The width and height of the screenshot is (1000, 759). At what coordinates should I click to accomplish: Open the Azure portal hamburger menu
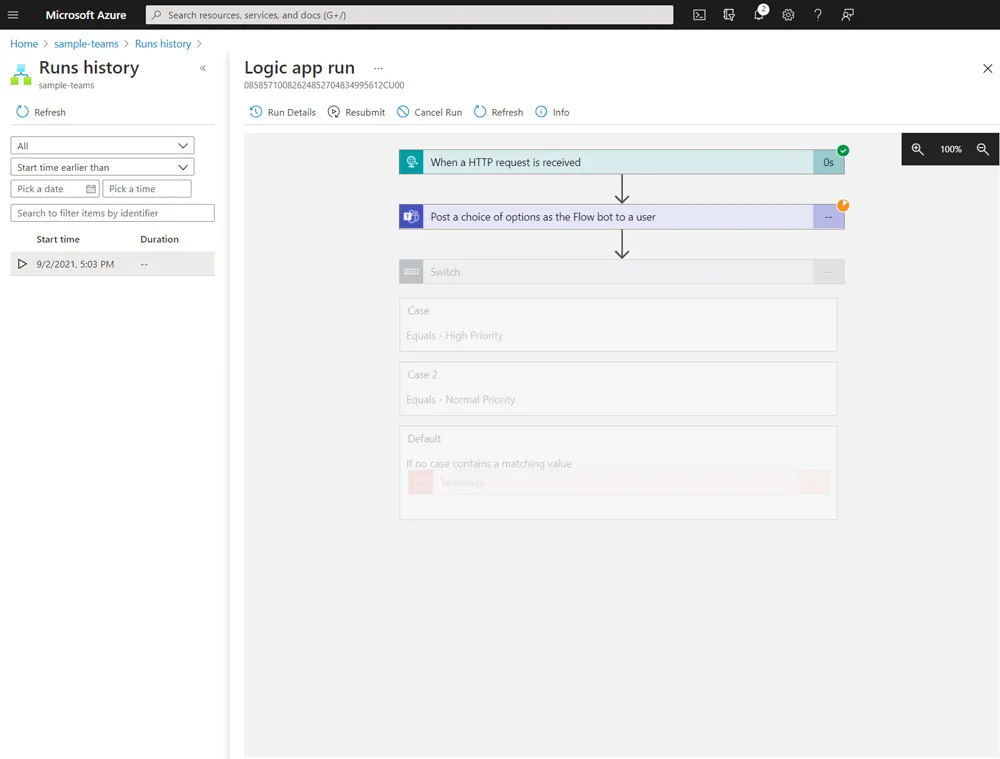pyautogui.click(x=13, y=15)
